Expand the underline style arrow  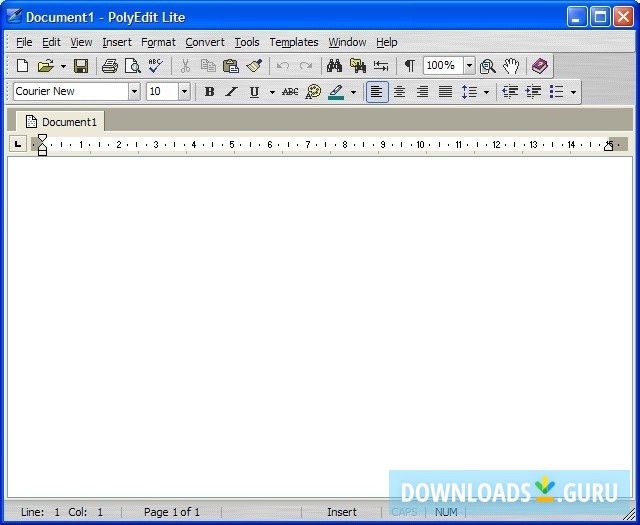coord(272,92)
